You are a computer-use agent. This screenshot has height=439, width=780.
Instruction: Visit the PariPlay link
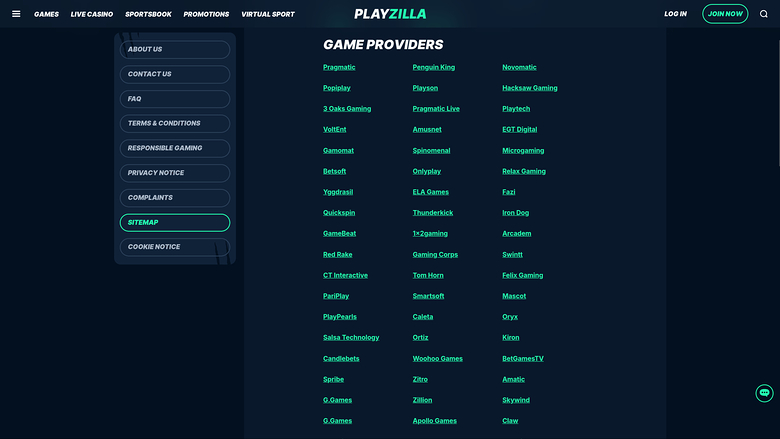(x=336, y=296)
